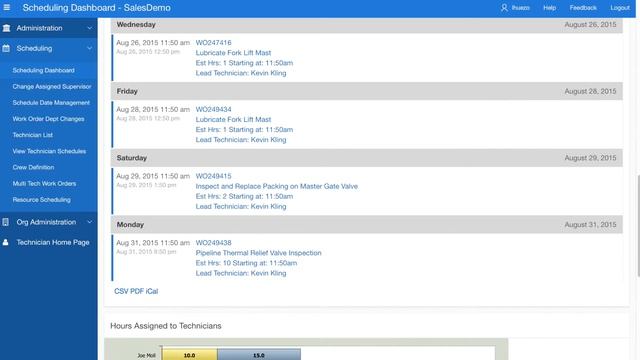Open Schedule Date Management
640x360 pixels.
(x=51, y=103)
